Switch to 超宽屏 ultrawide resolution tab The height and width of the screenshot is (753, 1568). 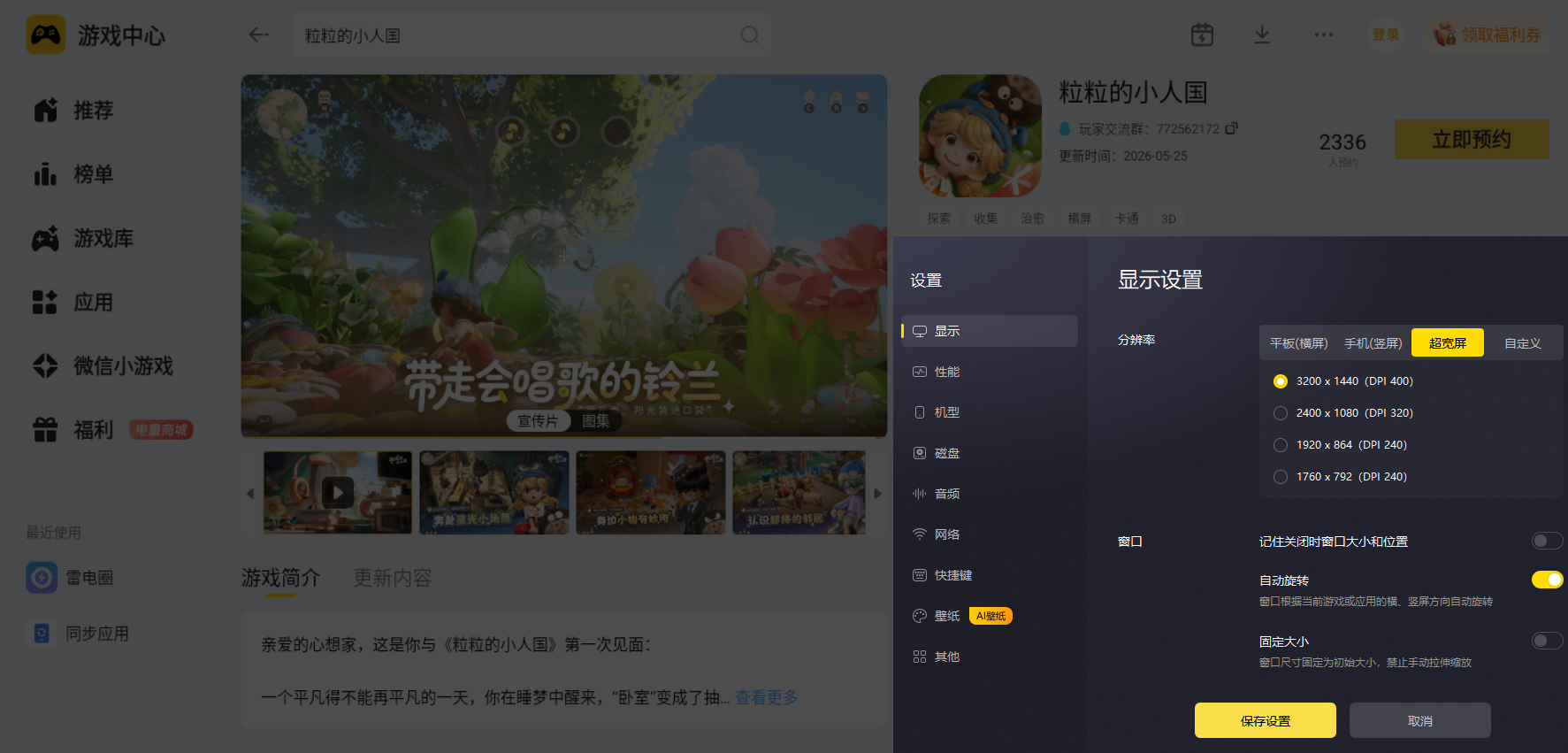(1448, 343)
